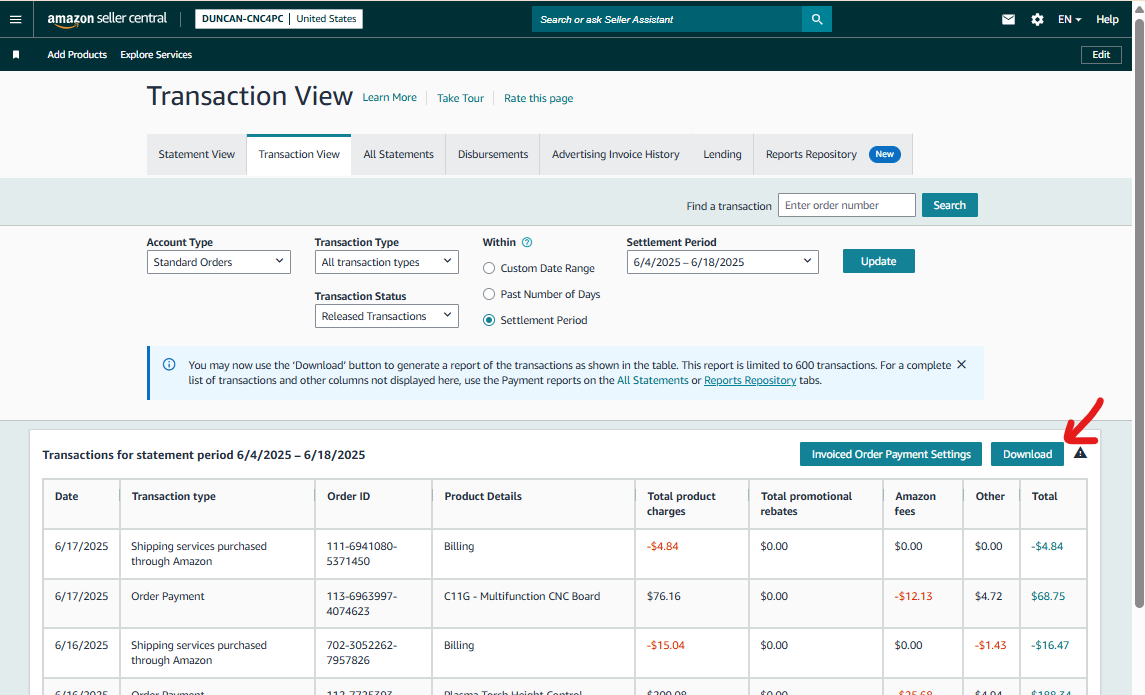Click the $68.75 total amount link
Viewport: 1145px width, 695px height.
point(1048,596)
